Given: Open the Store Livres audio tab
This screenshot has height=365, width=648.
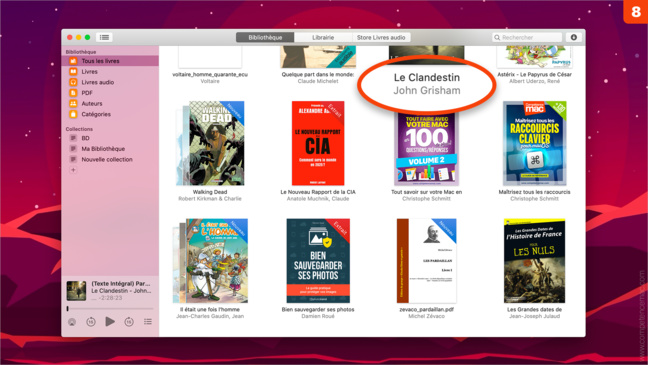Looking at the screenshot, I should (x=381, y=37).
